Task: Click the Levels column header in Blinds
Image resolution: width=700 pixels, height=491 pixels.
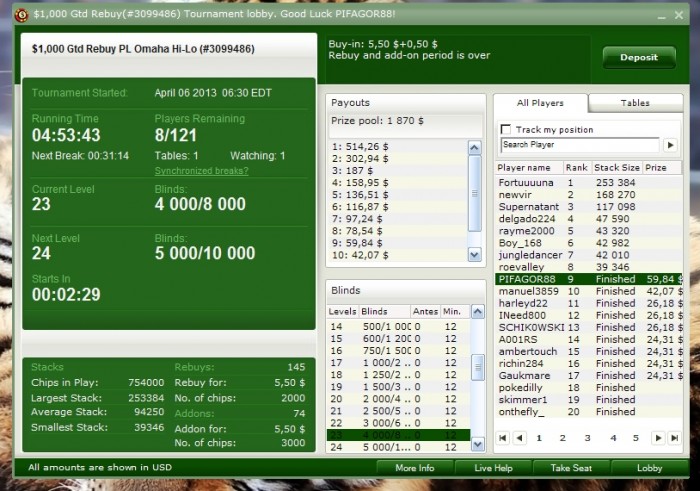Action: [x=342, y=311]
